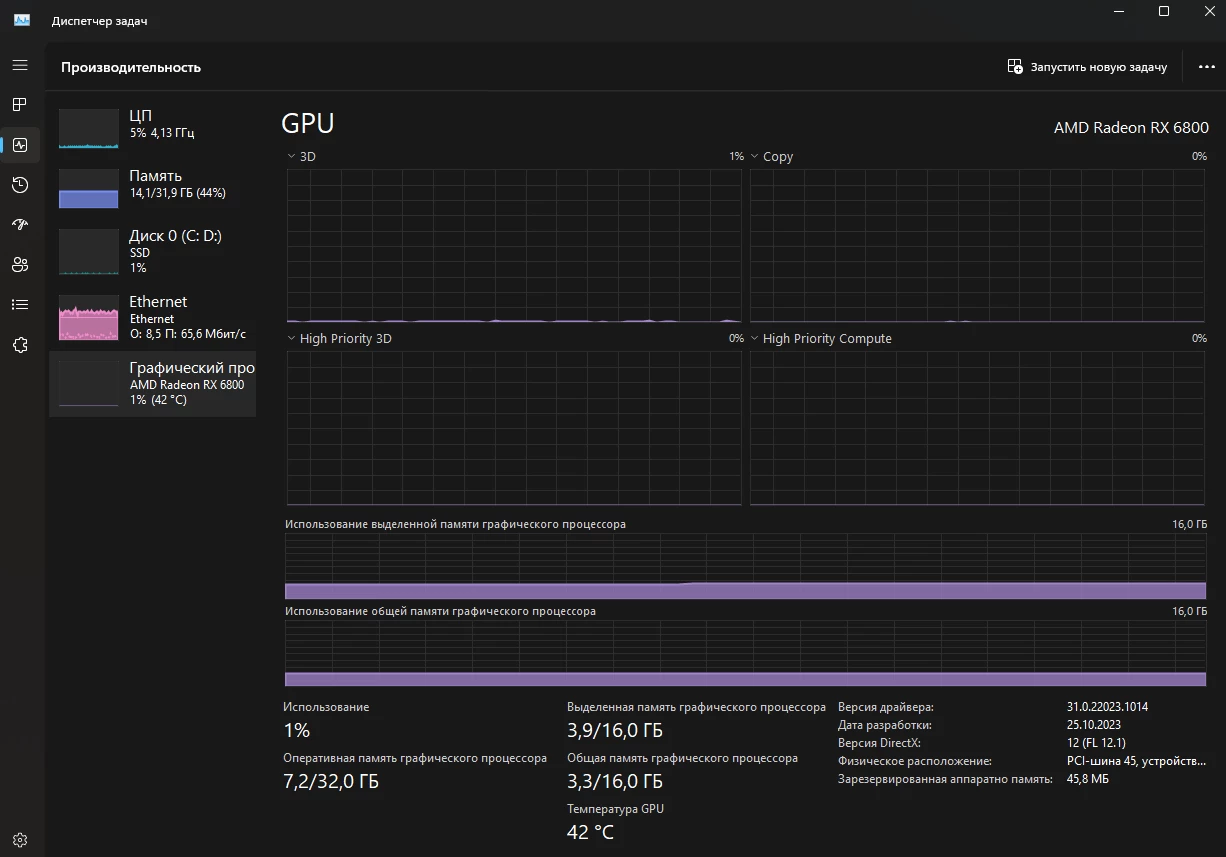Click the Температура GPU label
This screenshot has width=1226, height=857.
click(615, 809)
